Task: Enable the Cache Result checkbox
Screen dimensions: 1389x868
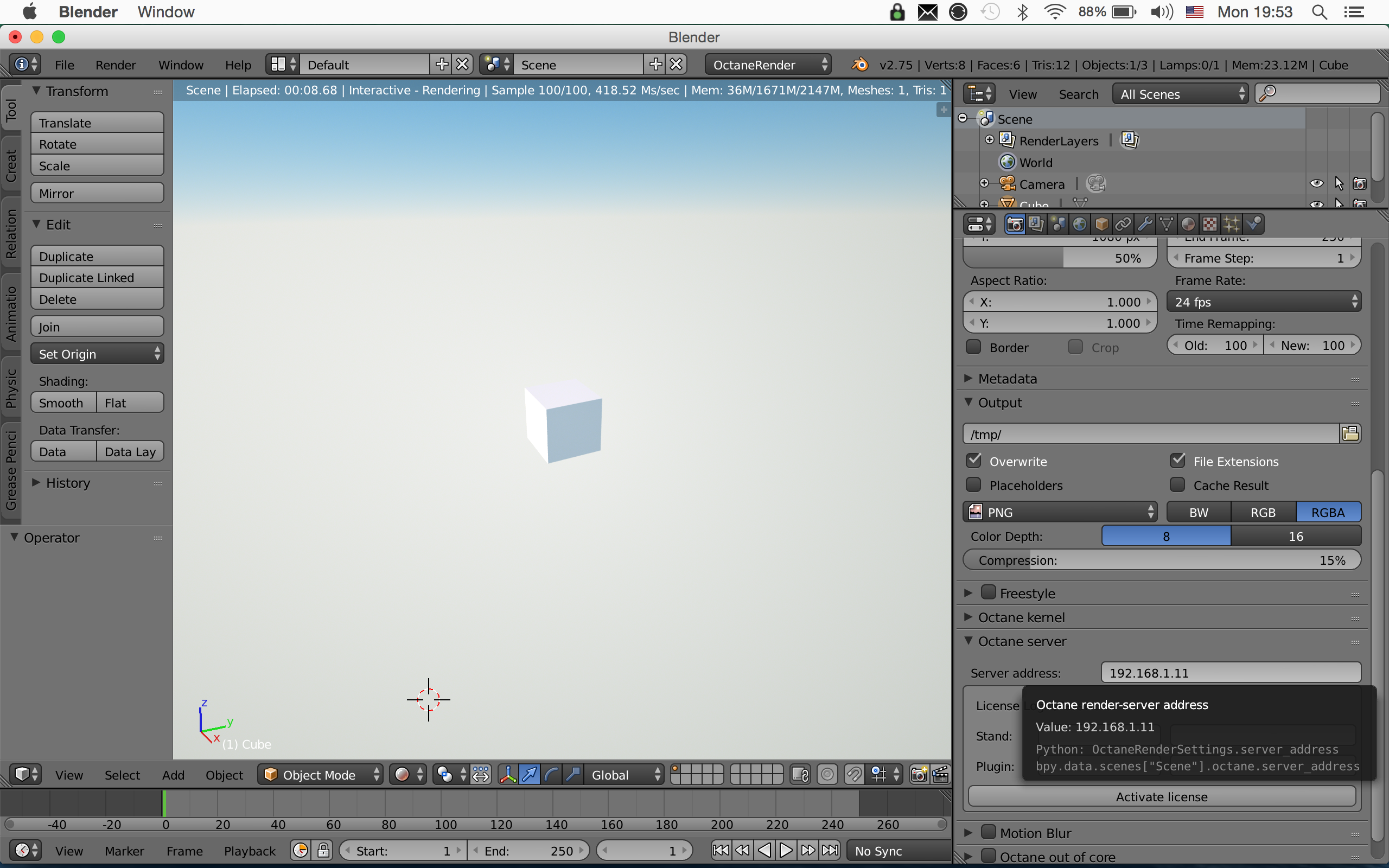Action: click(x=1178, y=485)
